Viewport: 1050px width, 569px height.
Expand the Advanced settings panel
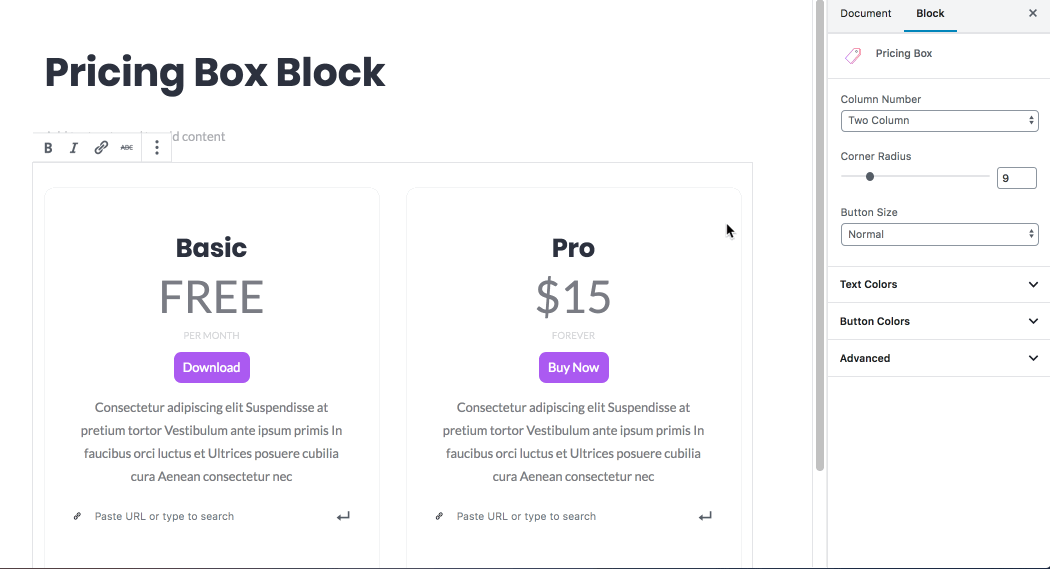click(939, 358)
